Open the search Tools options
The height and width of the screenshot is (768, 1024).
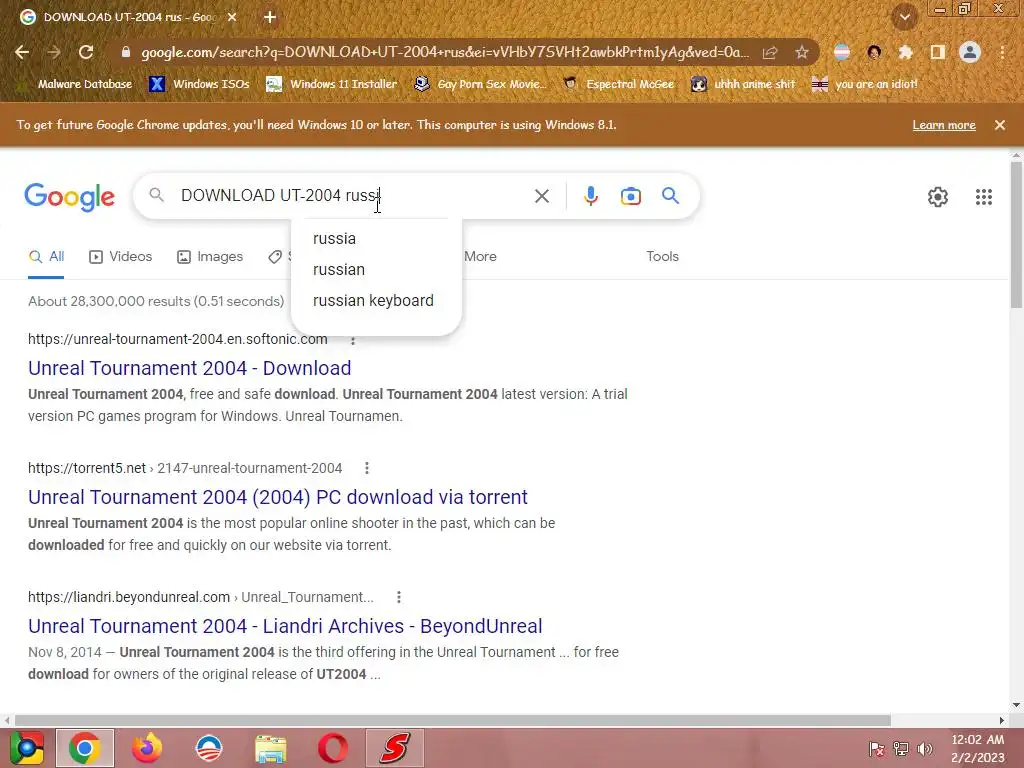(x=662, y=257)
